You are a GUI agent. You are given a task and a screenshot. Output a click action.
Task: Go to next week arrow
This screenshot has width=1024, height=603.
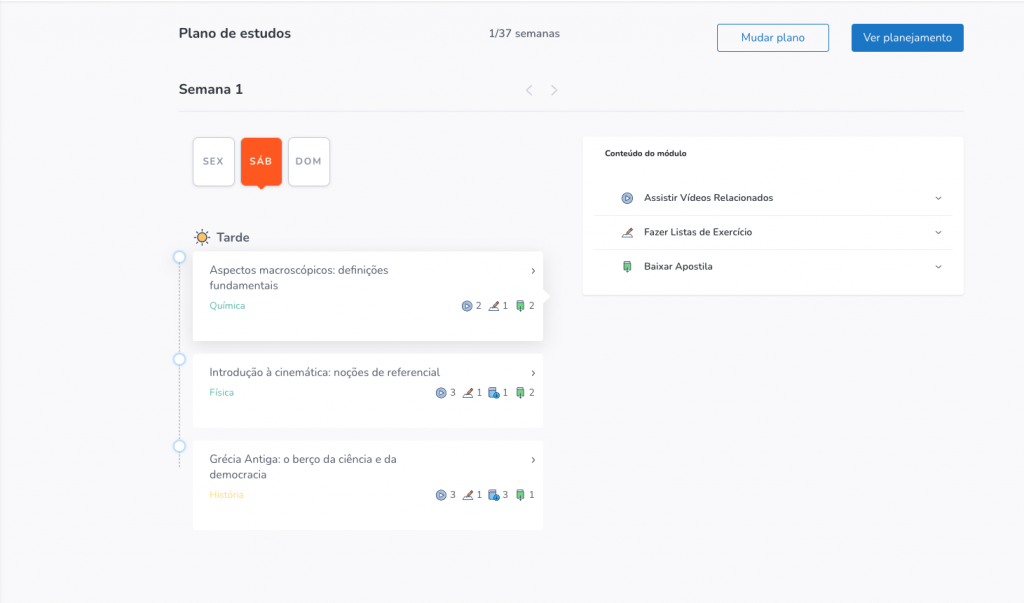click(554, 90)
